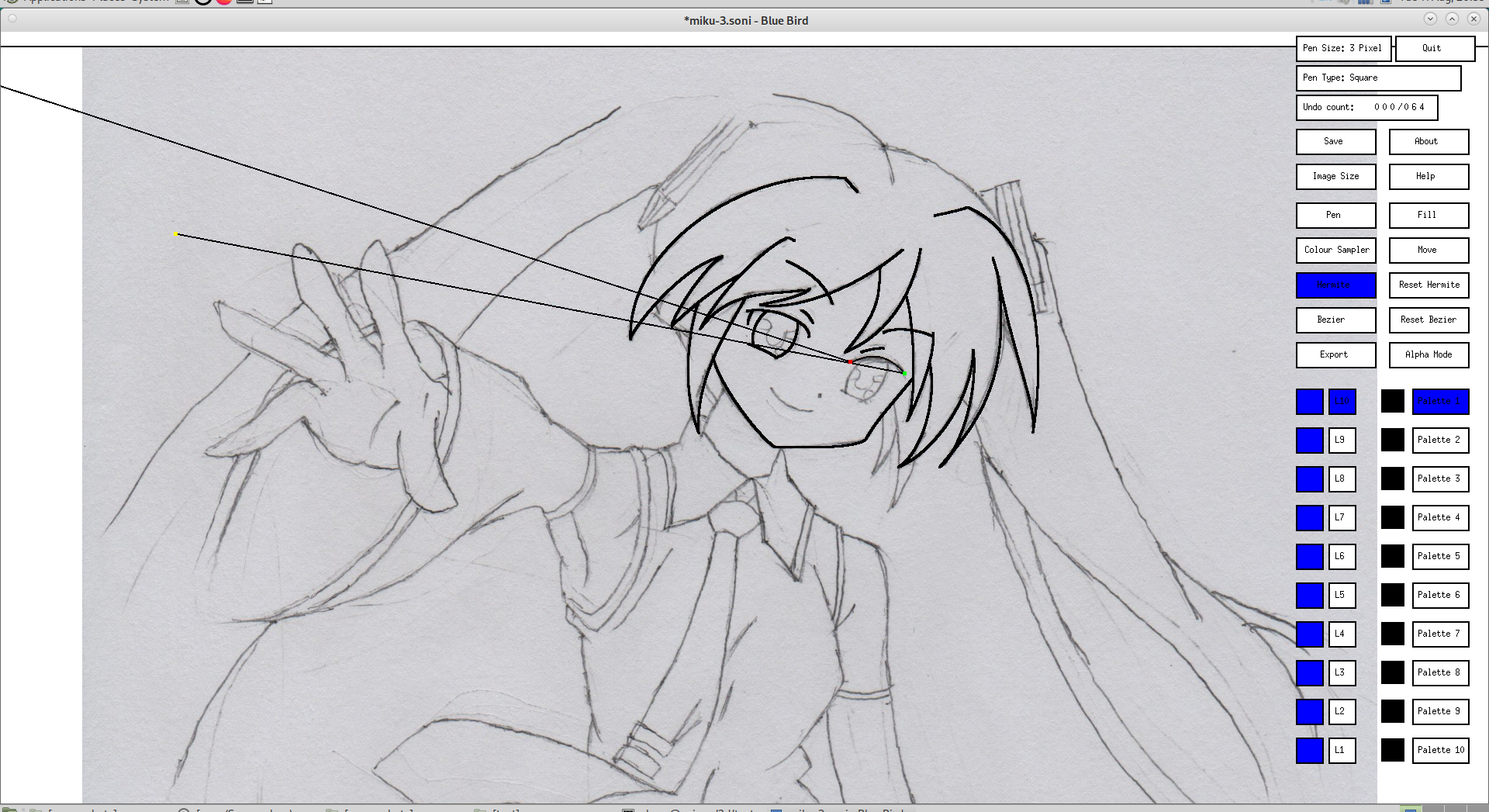Toggle the blue square beside layer L4
Viewport: 1489px width, 812px height.
1310,634
